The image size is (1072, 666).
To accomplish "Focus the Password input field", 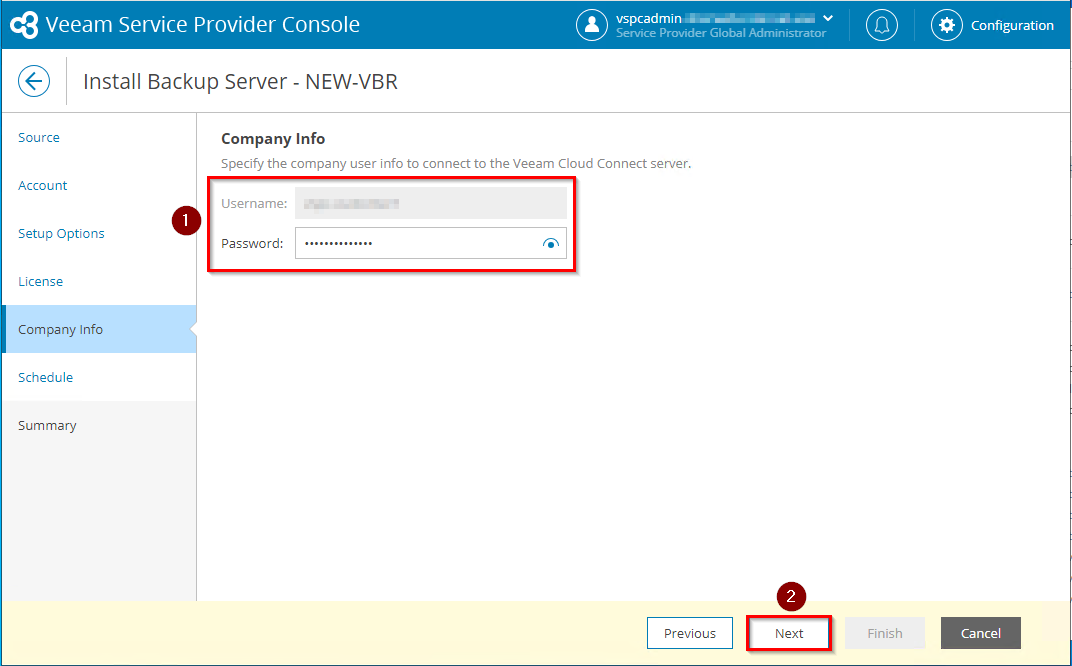I will pos(431,243).
